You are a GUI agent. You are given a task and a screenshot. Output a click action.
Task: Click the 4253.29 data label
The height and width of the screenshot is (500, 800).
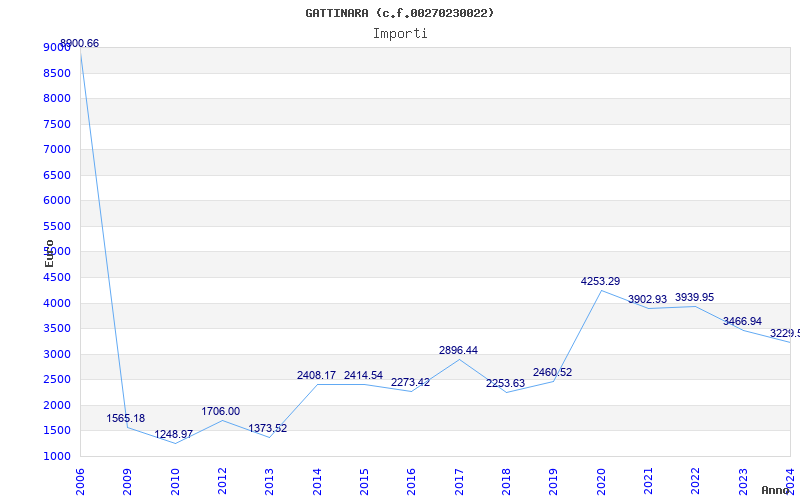601,281
